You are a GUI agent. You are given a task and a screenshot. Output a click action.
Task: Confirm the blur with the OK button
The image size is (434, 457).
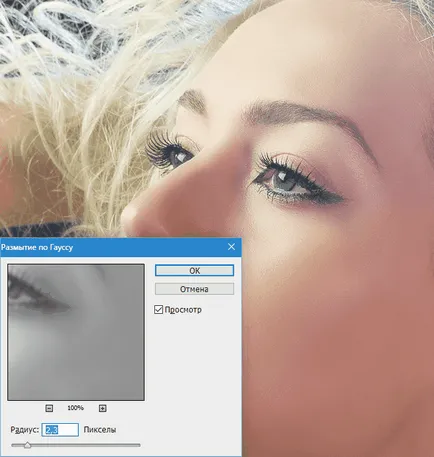pyautogui.click(x=194, y=270)
